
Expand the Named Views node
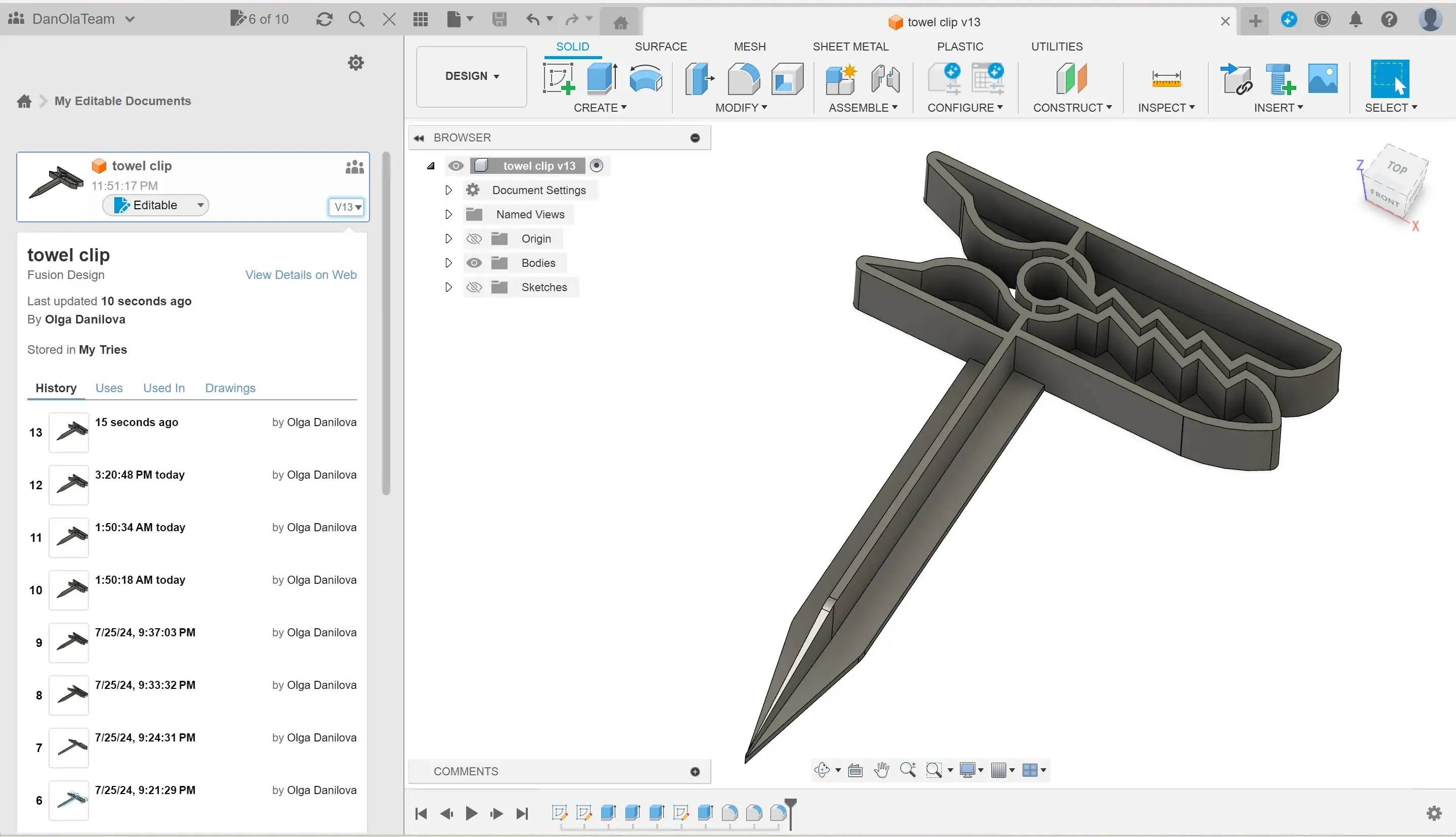coord(448,214)
